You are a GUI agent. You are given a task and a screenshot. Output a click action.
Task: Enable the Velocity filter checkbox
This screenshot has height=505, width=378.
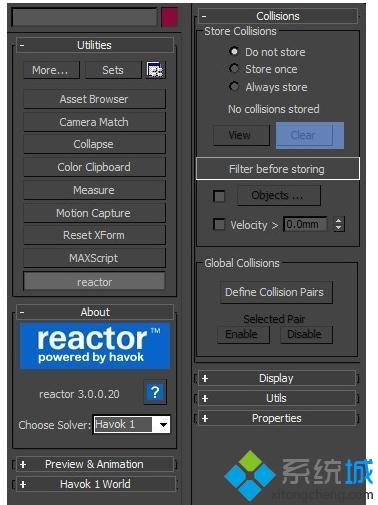pos(219,224)
